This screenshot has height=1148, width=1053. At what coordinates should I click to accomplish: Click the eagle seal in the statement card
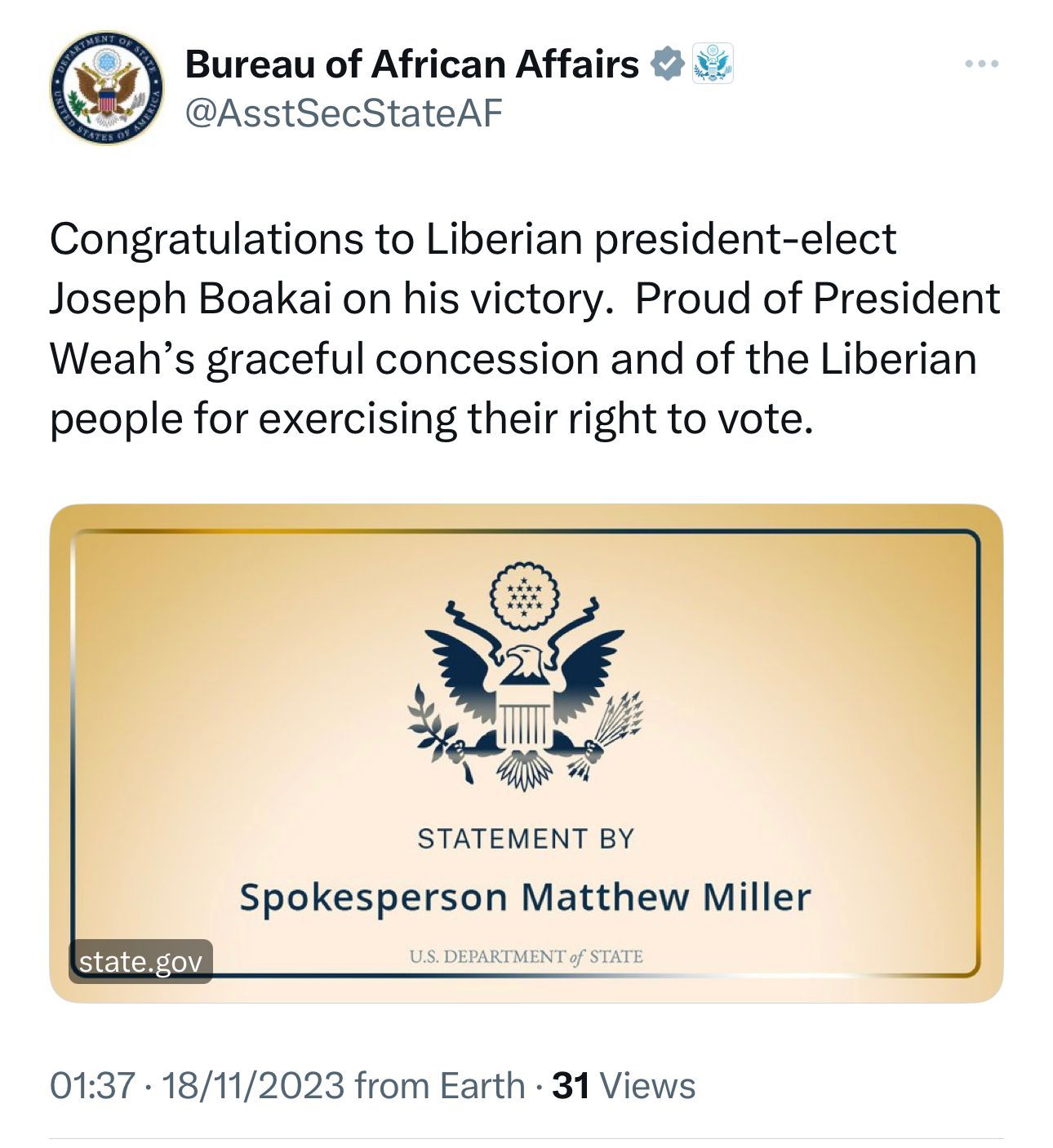(x=525, y=677)
